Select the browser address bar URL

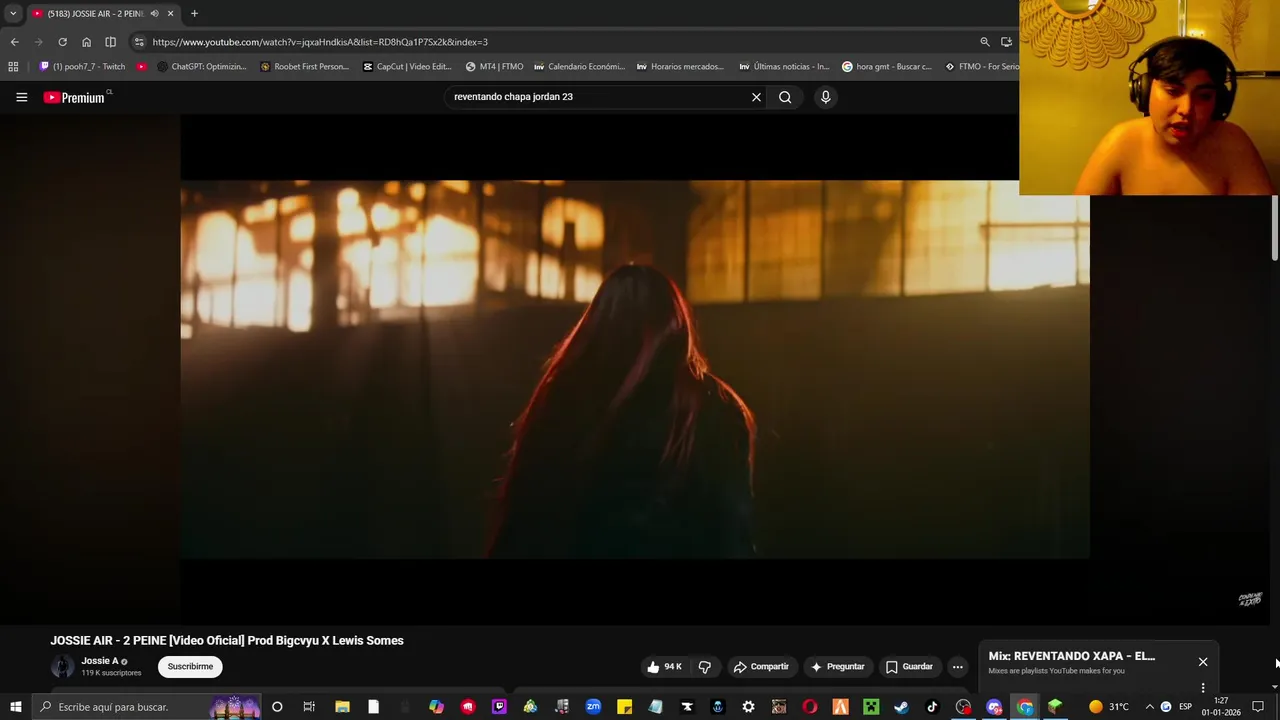320,42
